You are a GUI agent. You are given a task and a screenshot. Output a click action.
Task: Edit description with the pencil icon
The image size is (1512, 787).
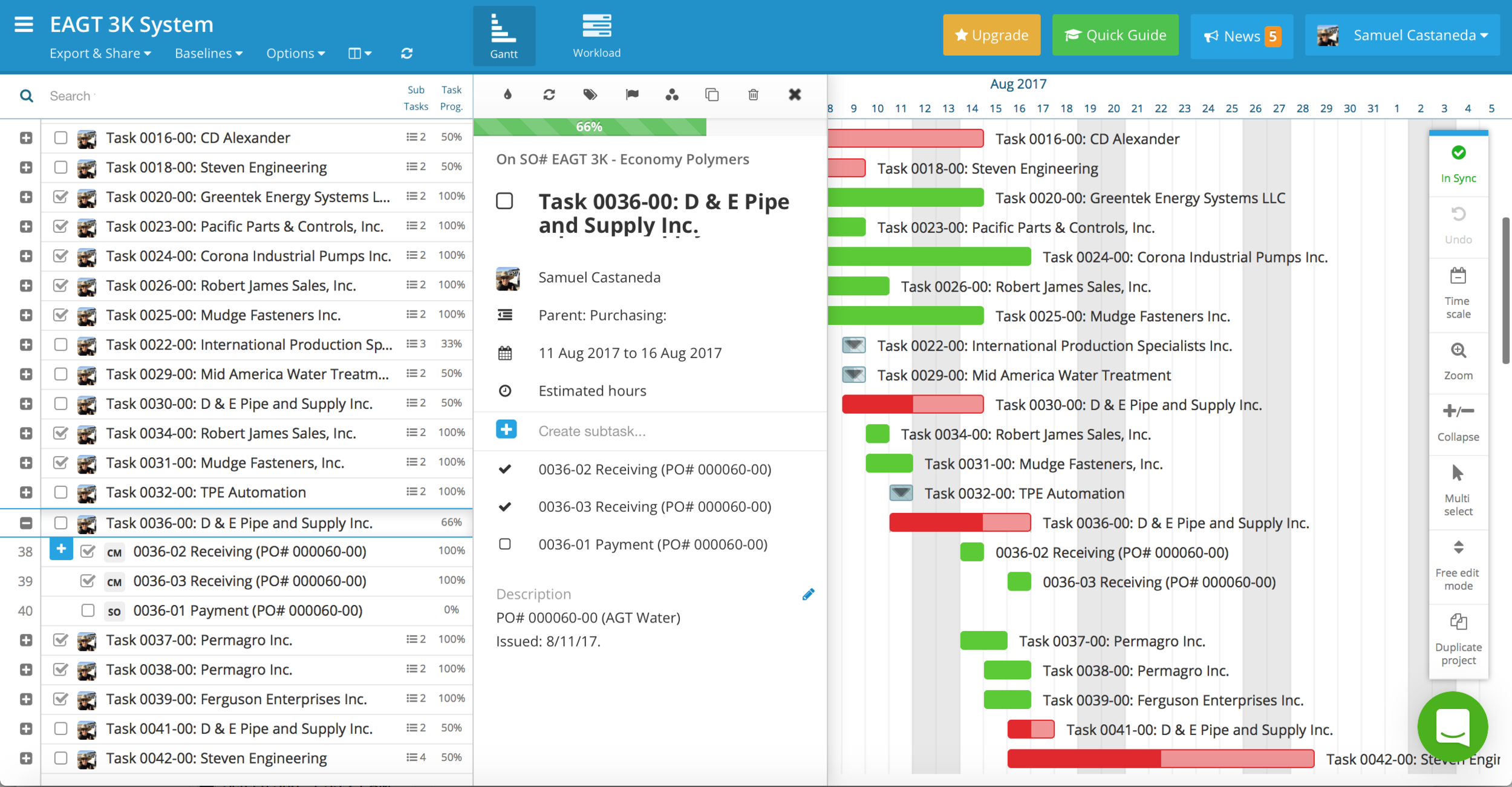[x=808, y=595]
